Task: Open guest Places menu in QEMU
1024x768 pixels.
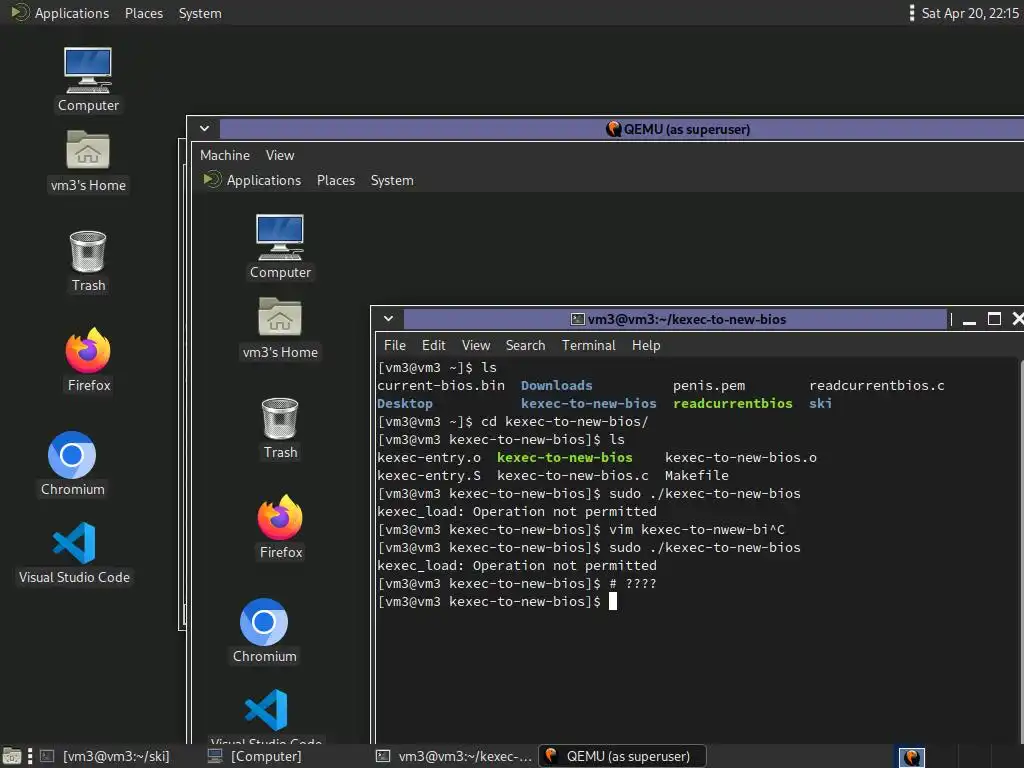Action: click(336, 180)
